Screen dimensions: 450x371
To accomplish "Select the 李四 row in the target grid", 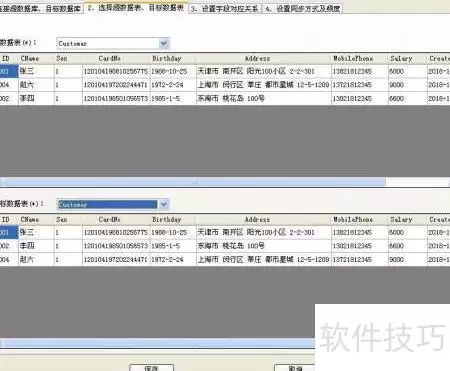I will (225, 246).
